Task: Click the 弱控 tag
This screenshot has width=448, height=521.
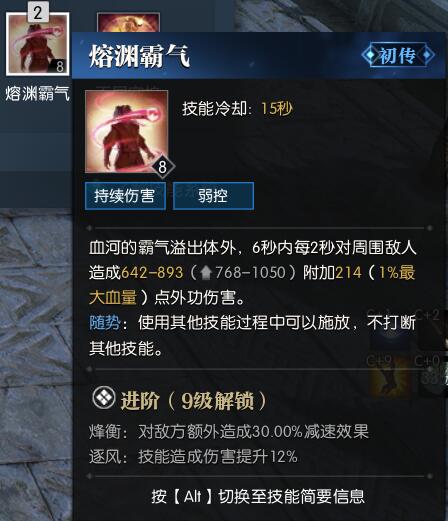Action: [213, 196]
